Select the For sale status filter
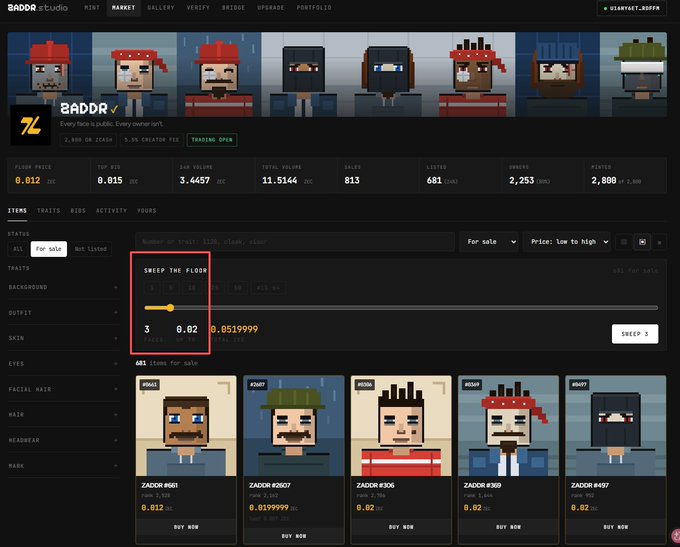 pyautogui.click(x=49, y=249)
